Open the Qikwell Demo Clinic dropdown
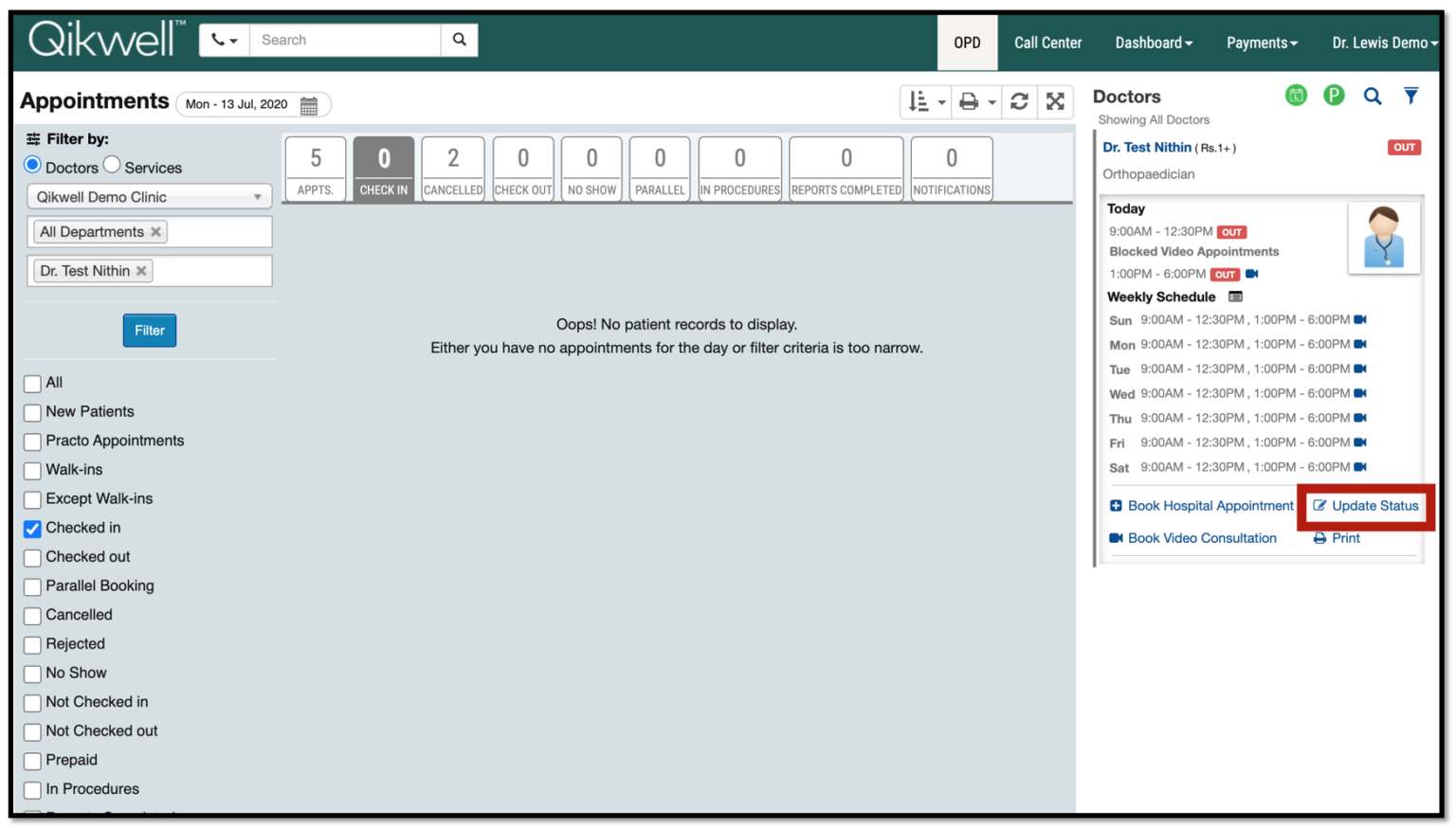 (149, 197)
